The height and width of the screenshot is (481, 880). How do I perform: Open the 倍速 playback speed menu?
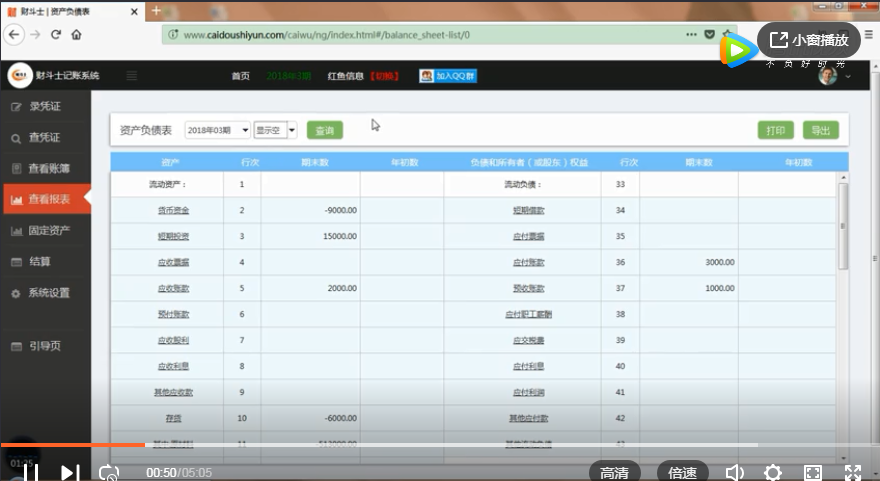(x=682, y=473)
